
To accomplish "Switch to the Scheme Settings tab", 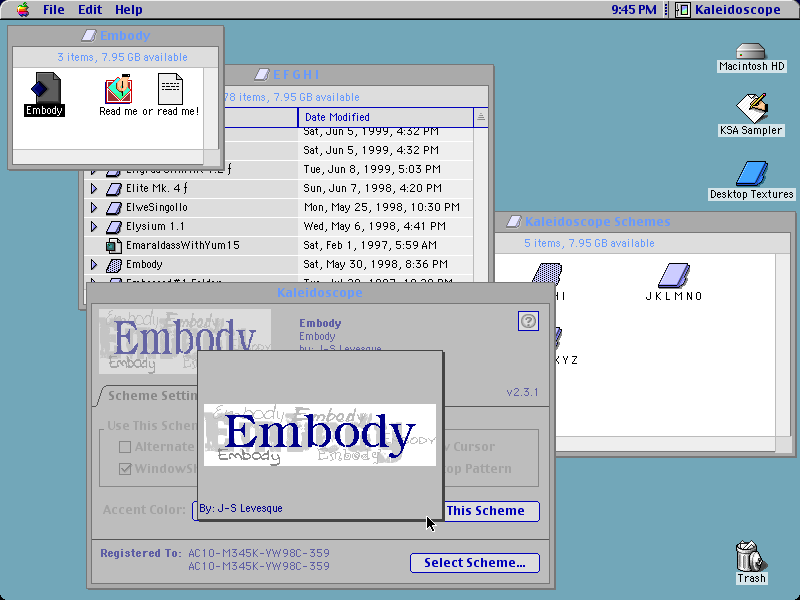I will (x=149, y=395).
